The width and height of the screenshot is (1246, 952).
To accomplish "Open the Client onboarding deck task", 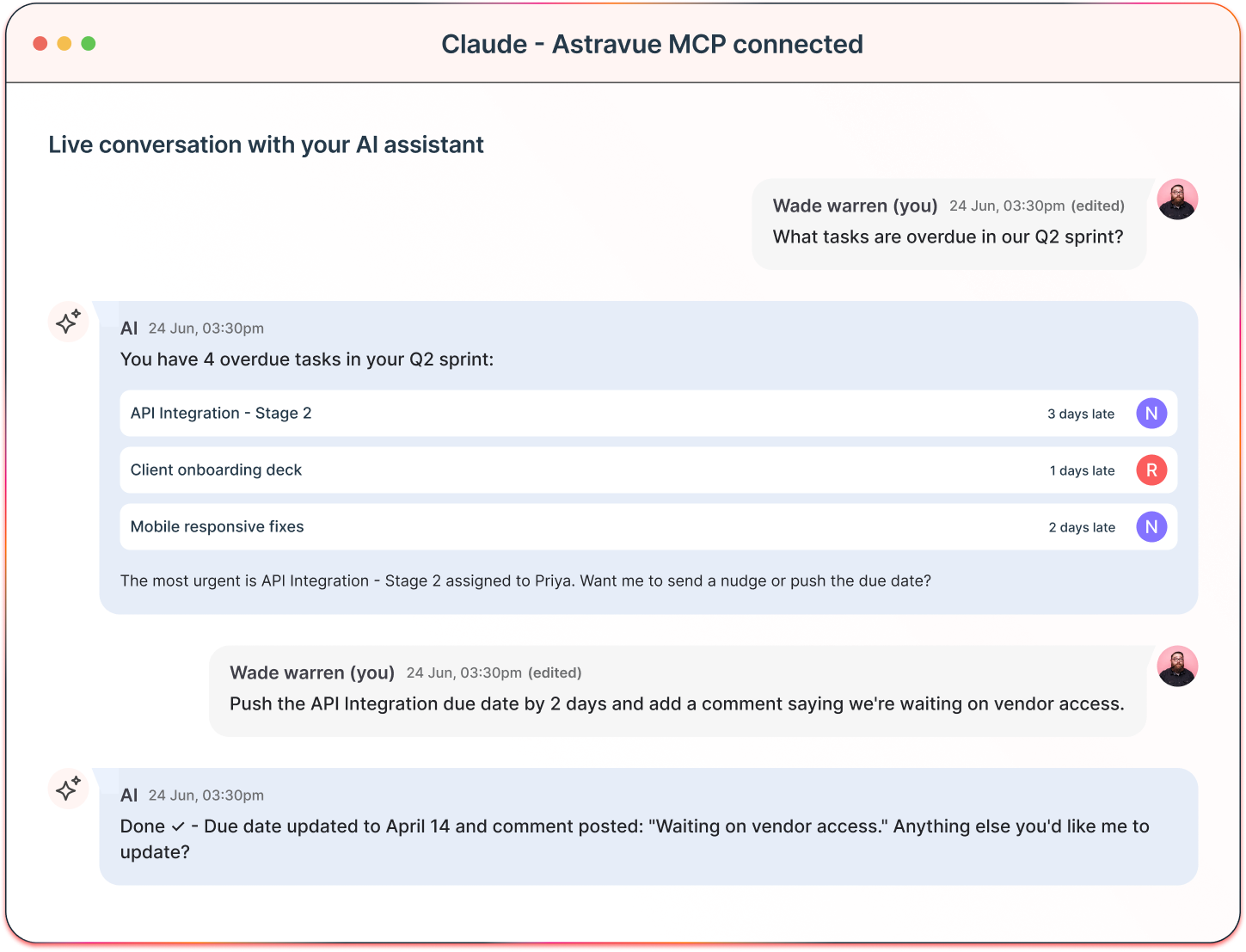I will pos(216,470).
